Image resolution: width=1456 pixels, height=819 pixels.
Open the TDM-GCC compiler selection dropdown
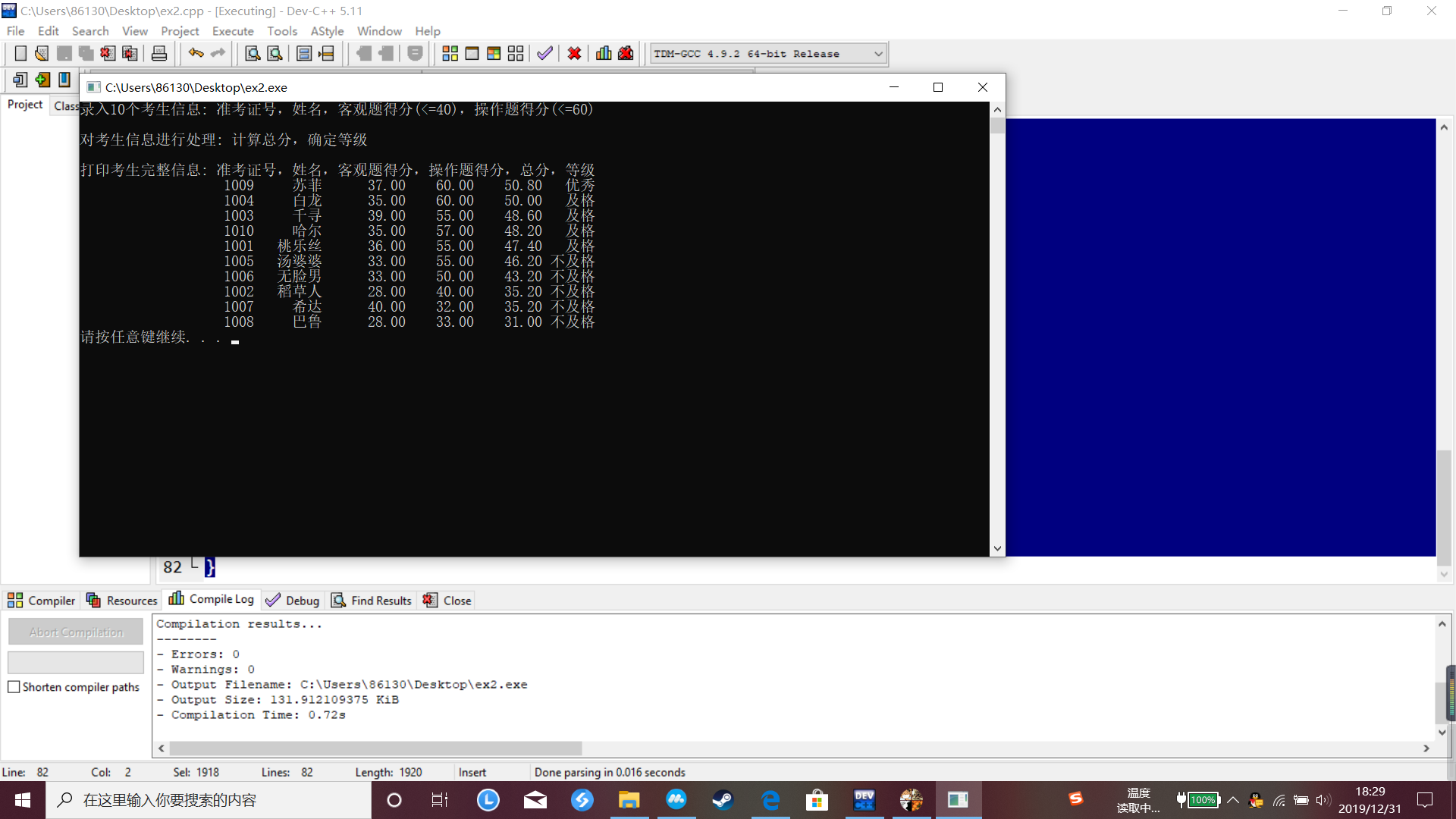(x=878, y=54)
